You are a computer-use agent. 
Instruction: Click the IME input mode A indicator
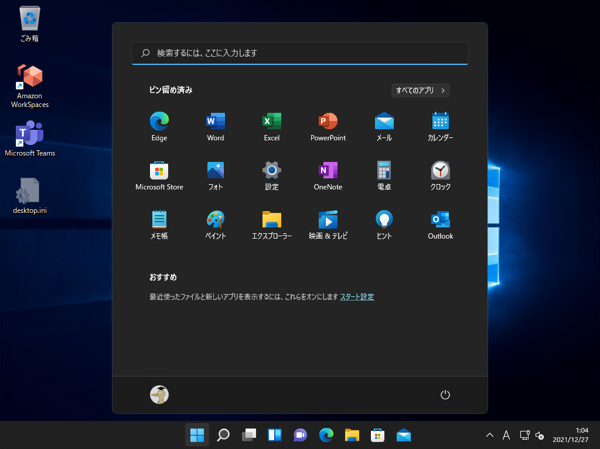pos(506,435)
